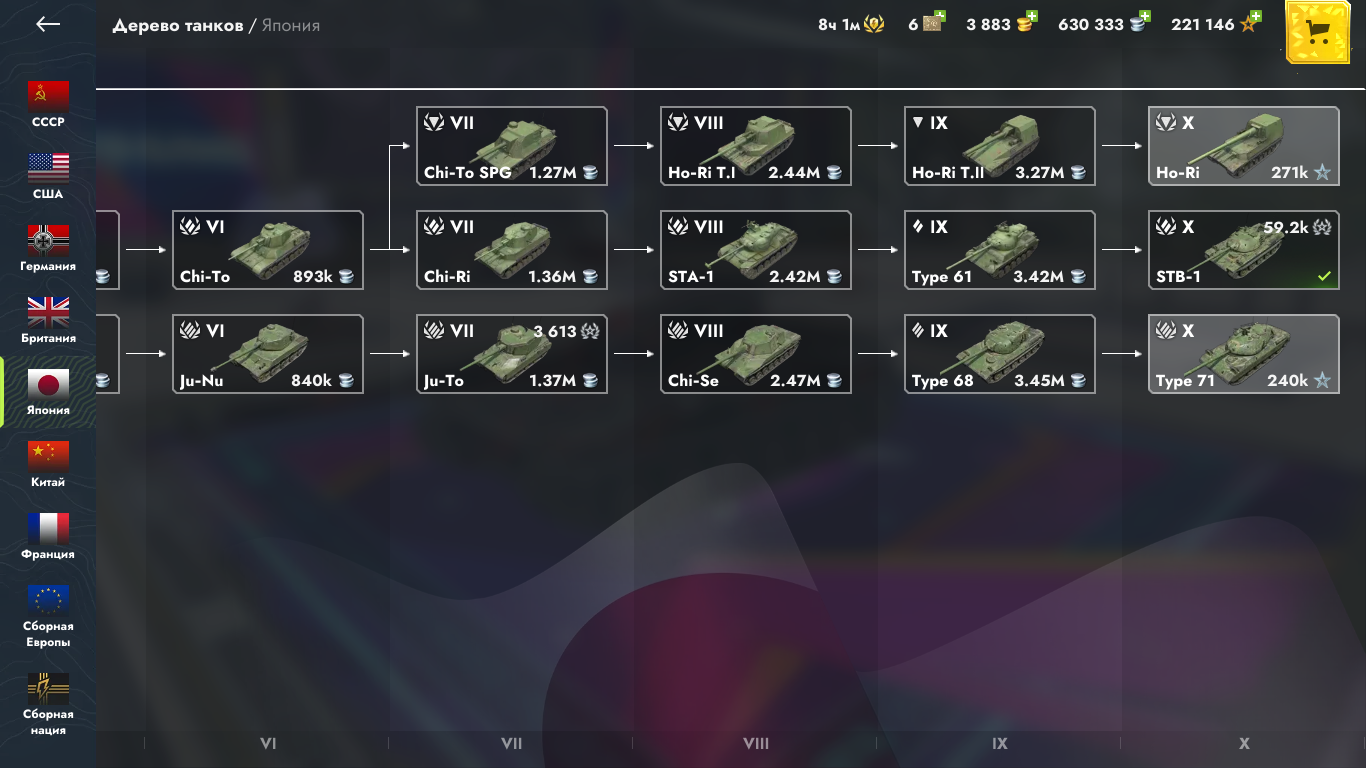Click the back arrow icon
Viewport: 1366px width, 768px height.
[48, 24]
